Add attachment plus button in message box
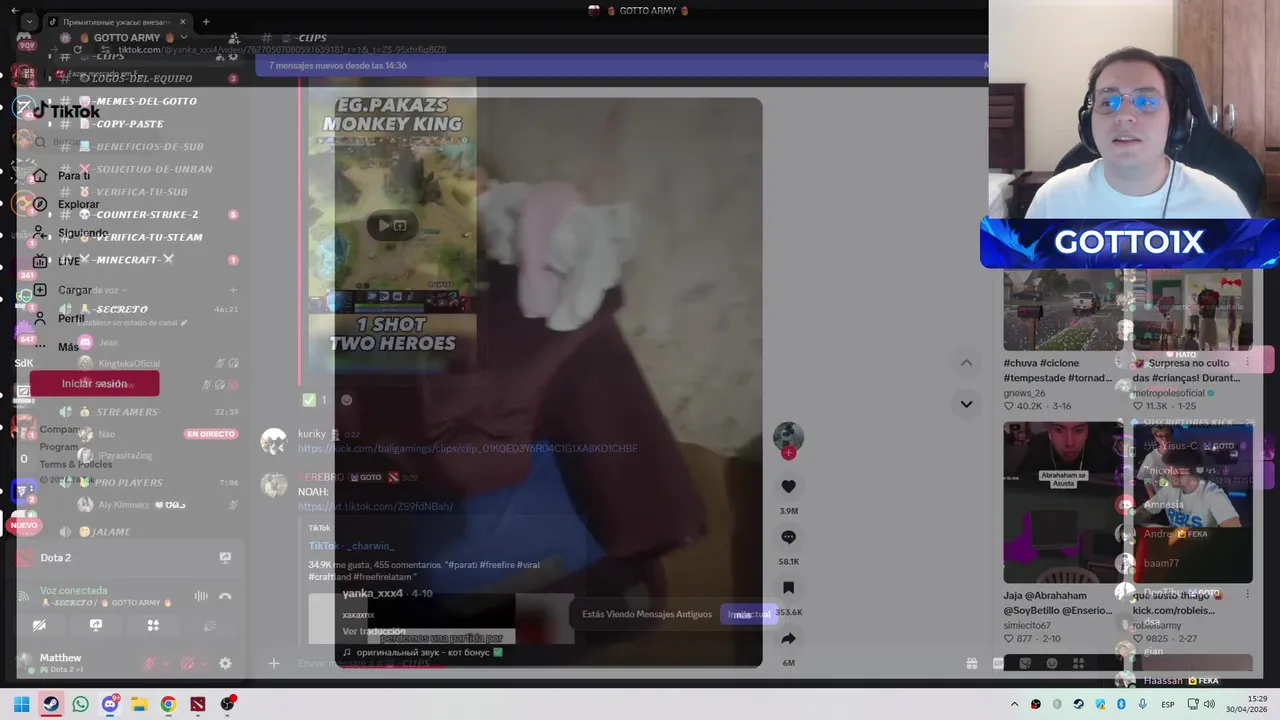This screenshot has width=1280, height=720. [273, 663]
